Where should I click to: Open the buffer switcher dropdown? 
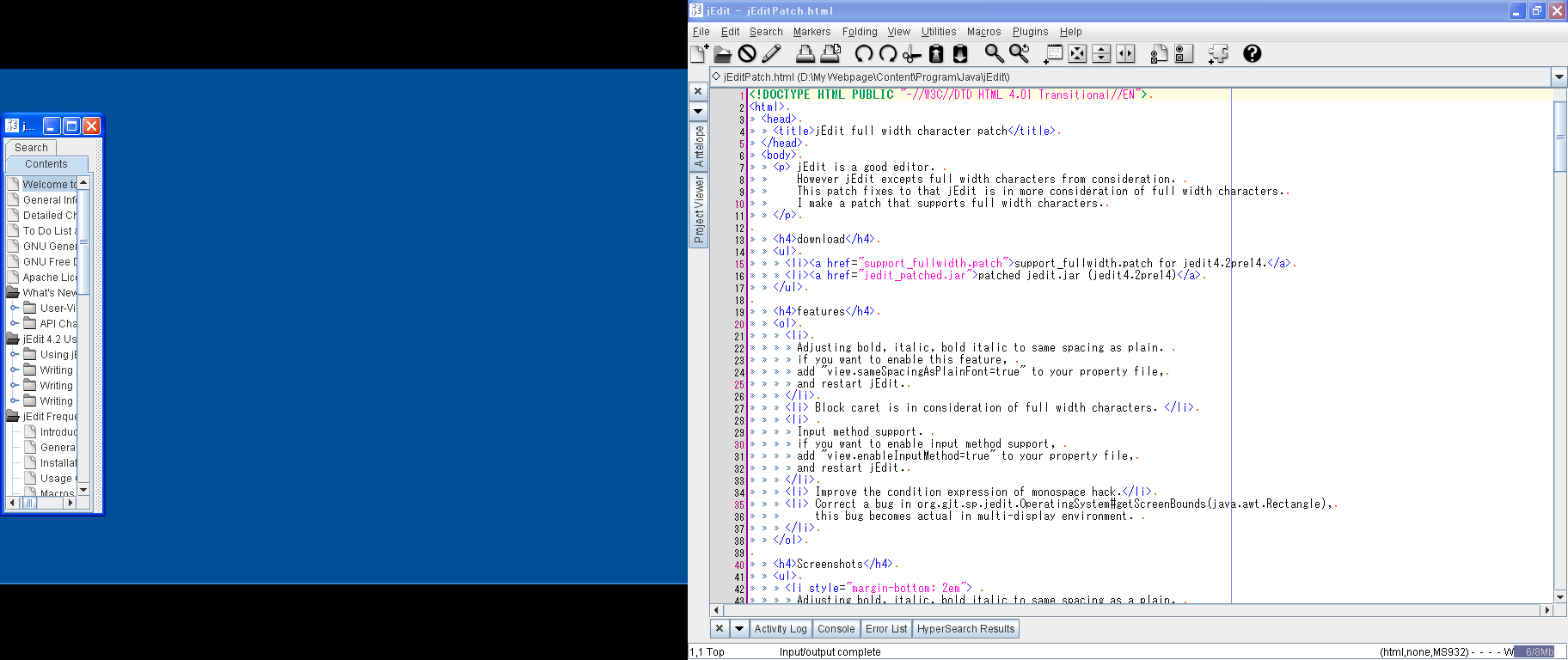pos(1559,76)
